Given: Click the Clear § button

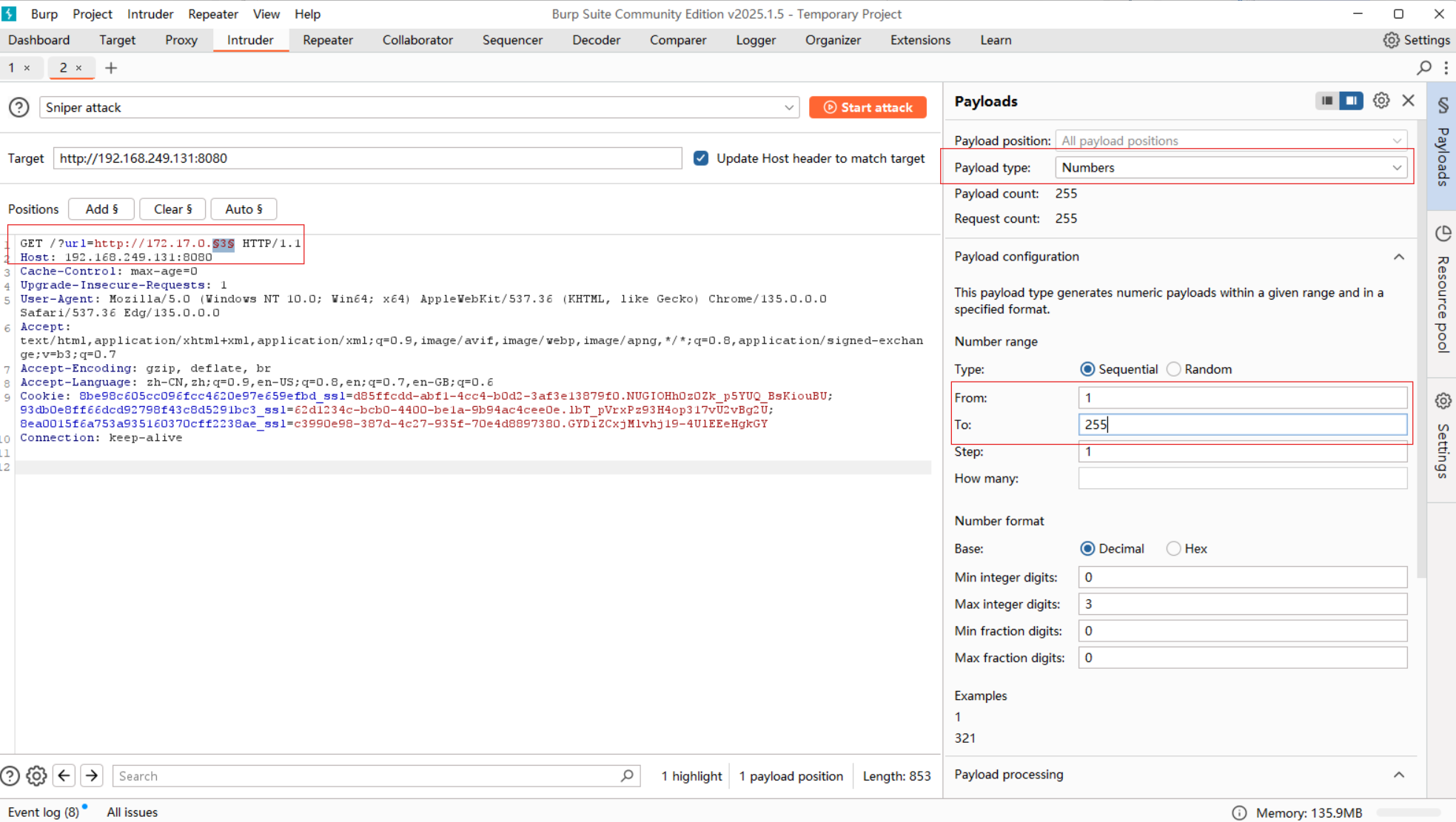Looking at the screenshot, I should (x=172, y=209).
